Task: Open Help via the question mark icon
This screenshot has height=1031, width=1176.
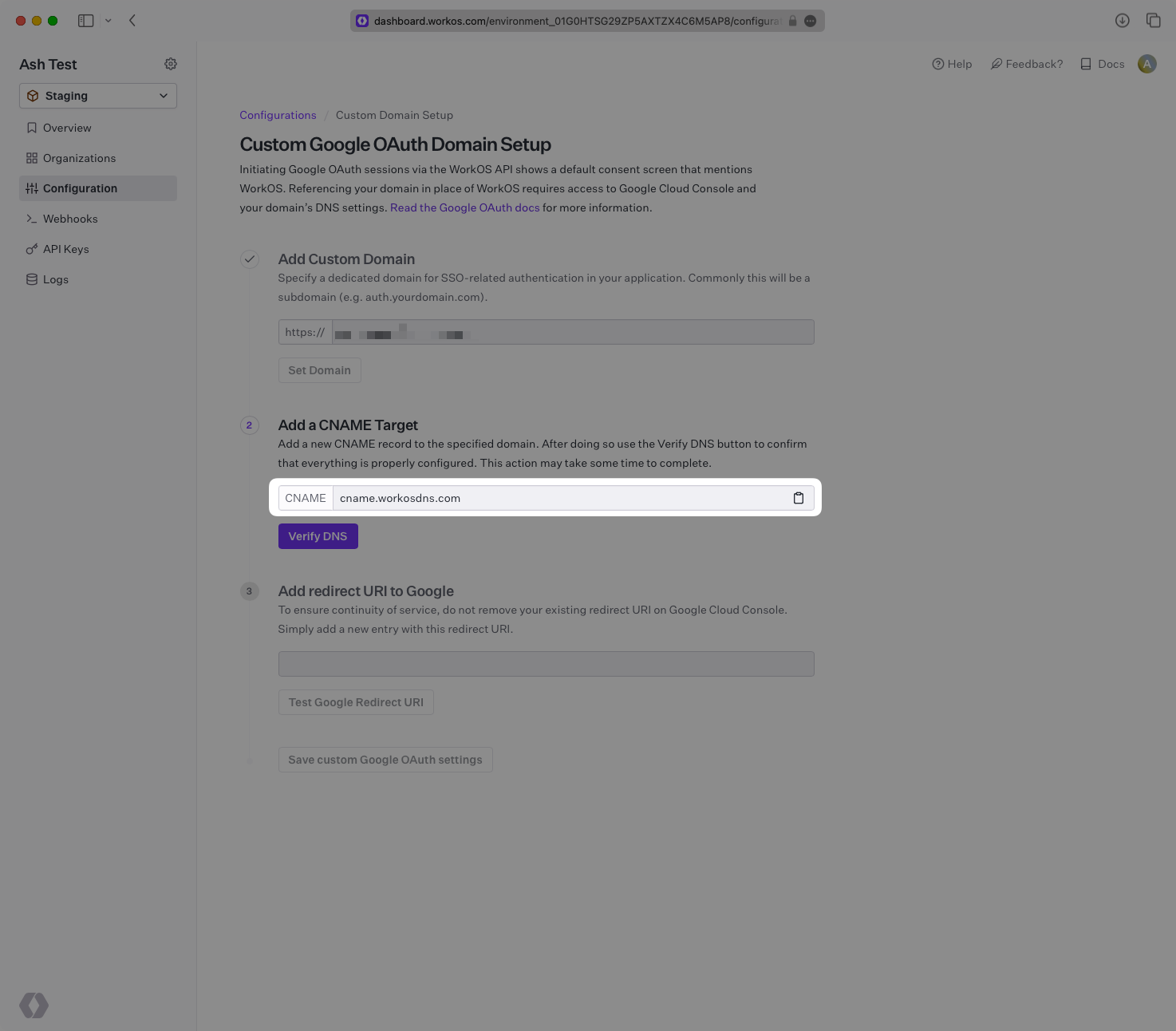Action: pyautogui.click(x=937, y=64)
